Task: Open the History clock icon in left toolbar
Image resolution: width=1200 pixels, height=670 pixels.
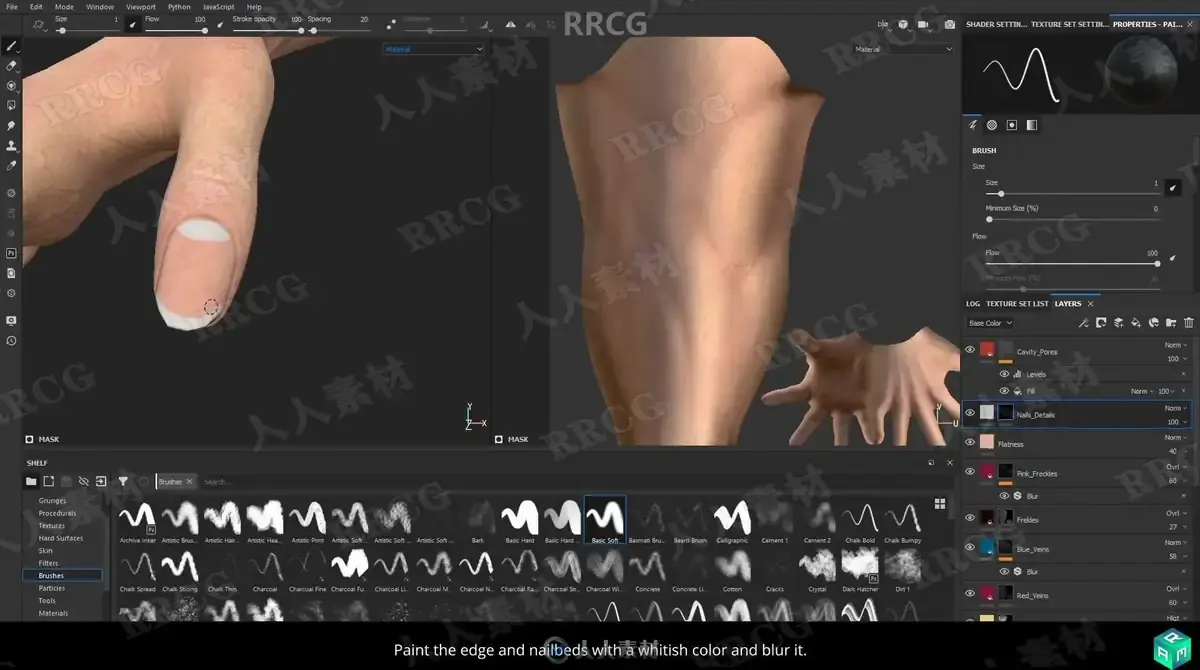Action: pyautogui.click(x=11, y=341)
